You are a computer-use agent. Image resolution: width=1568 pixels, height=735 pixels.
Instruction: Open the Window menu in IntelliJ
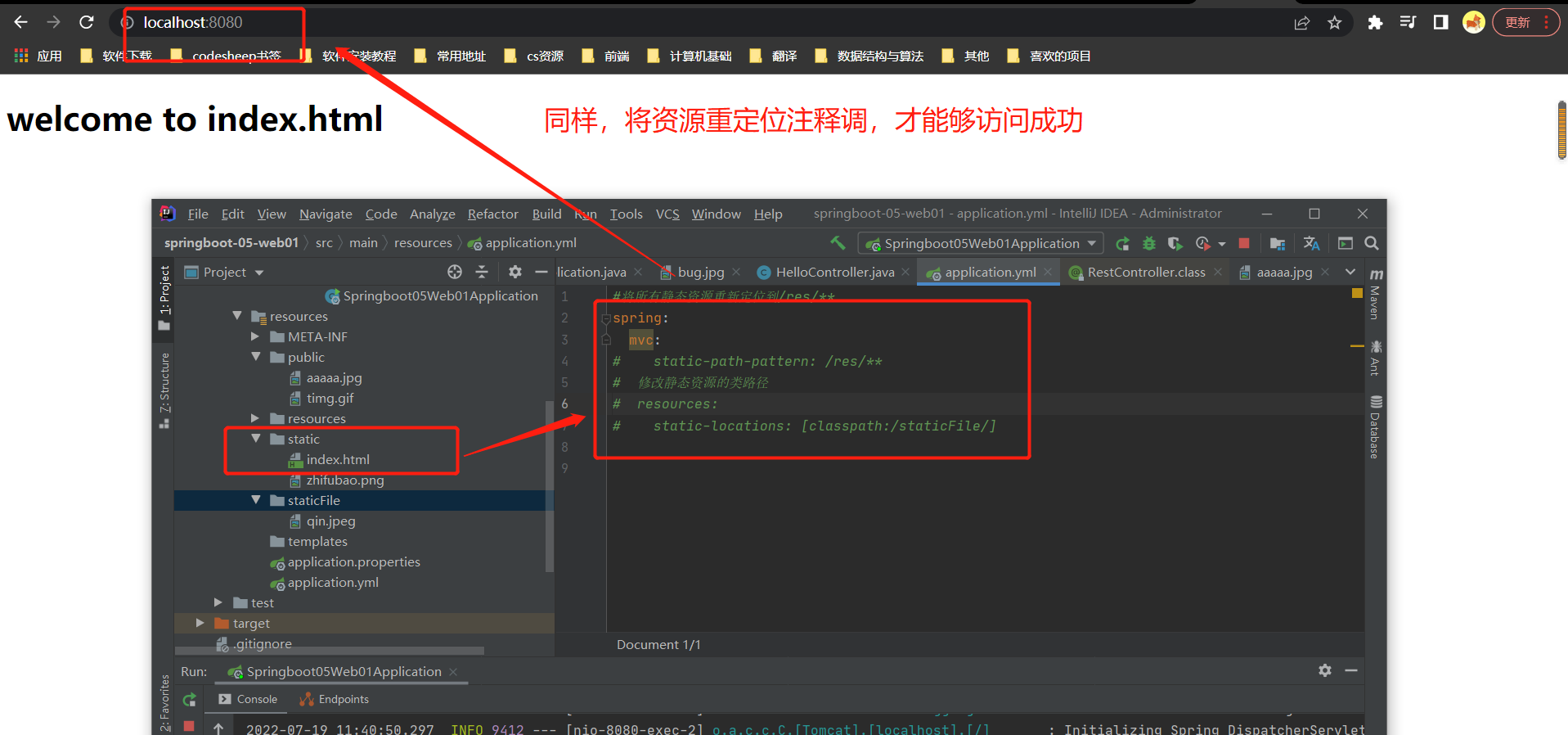(x=717, y=214)
